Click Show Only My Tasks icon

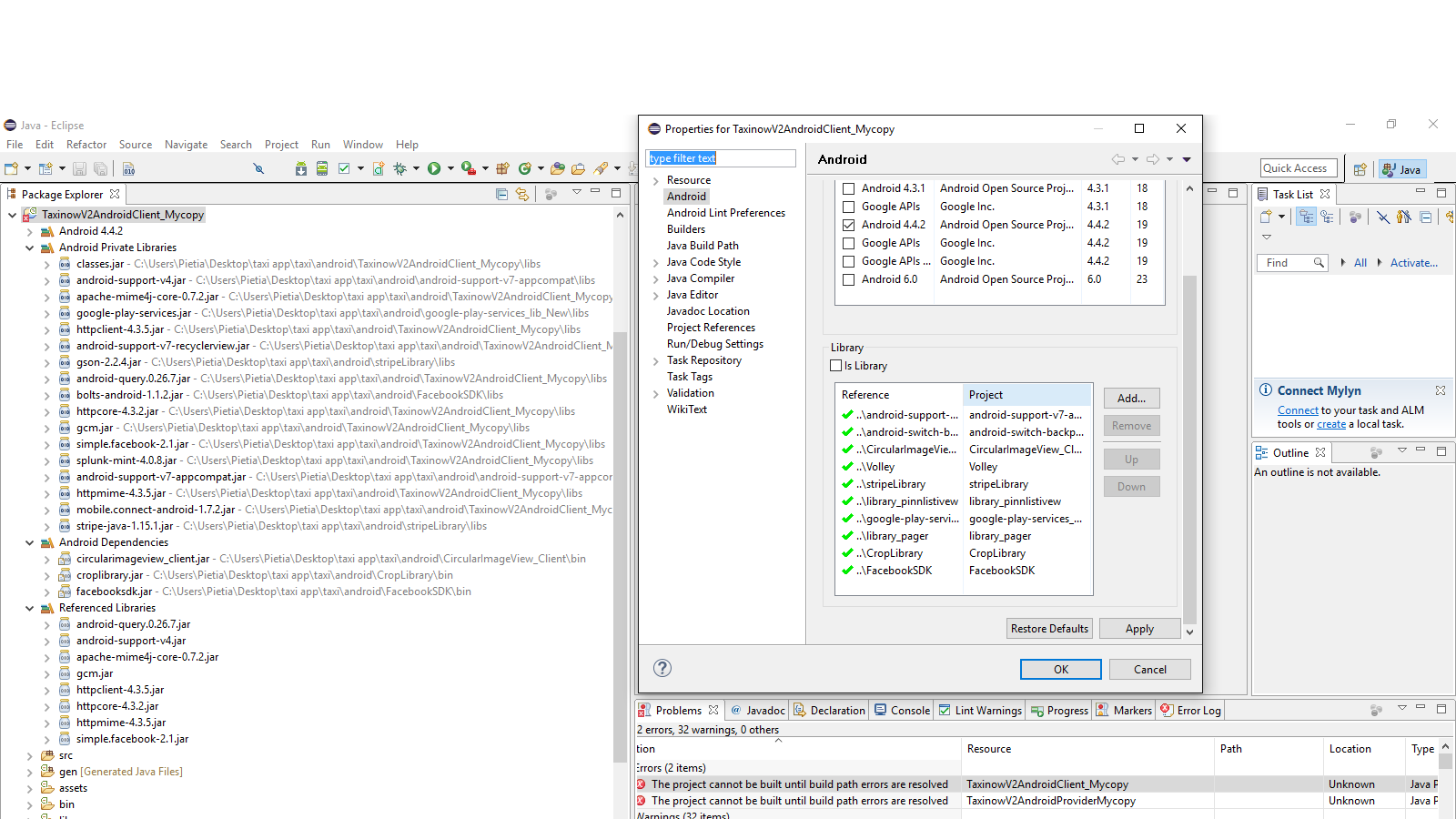click(1404, 217)
